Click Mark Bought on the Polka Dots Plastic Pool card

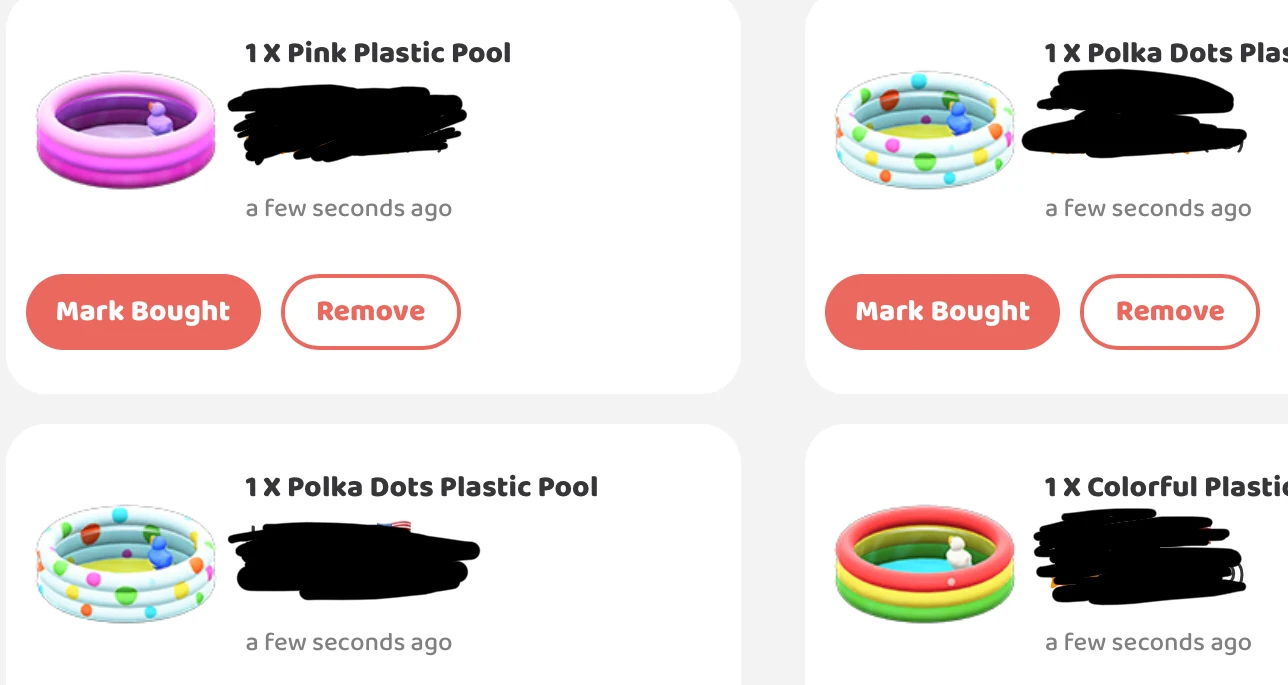(941, 312)
